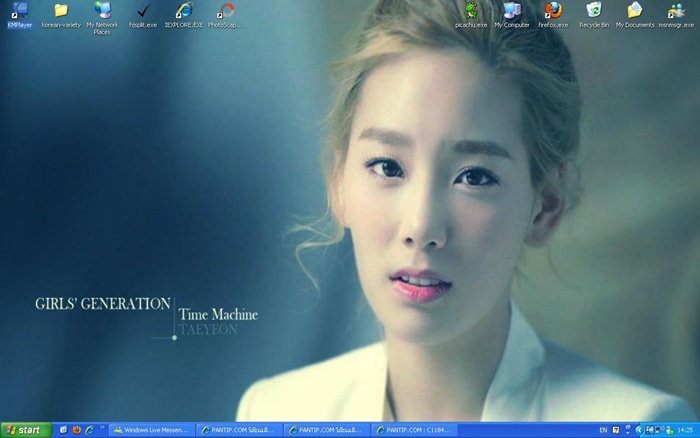
Task: Open the Start menu
Action: click(x=26, y=430)
